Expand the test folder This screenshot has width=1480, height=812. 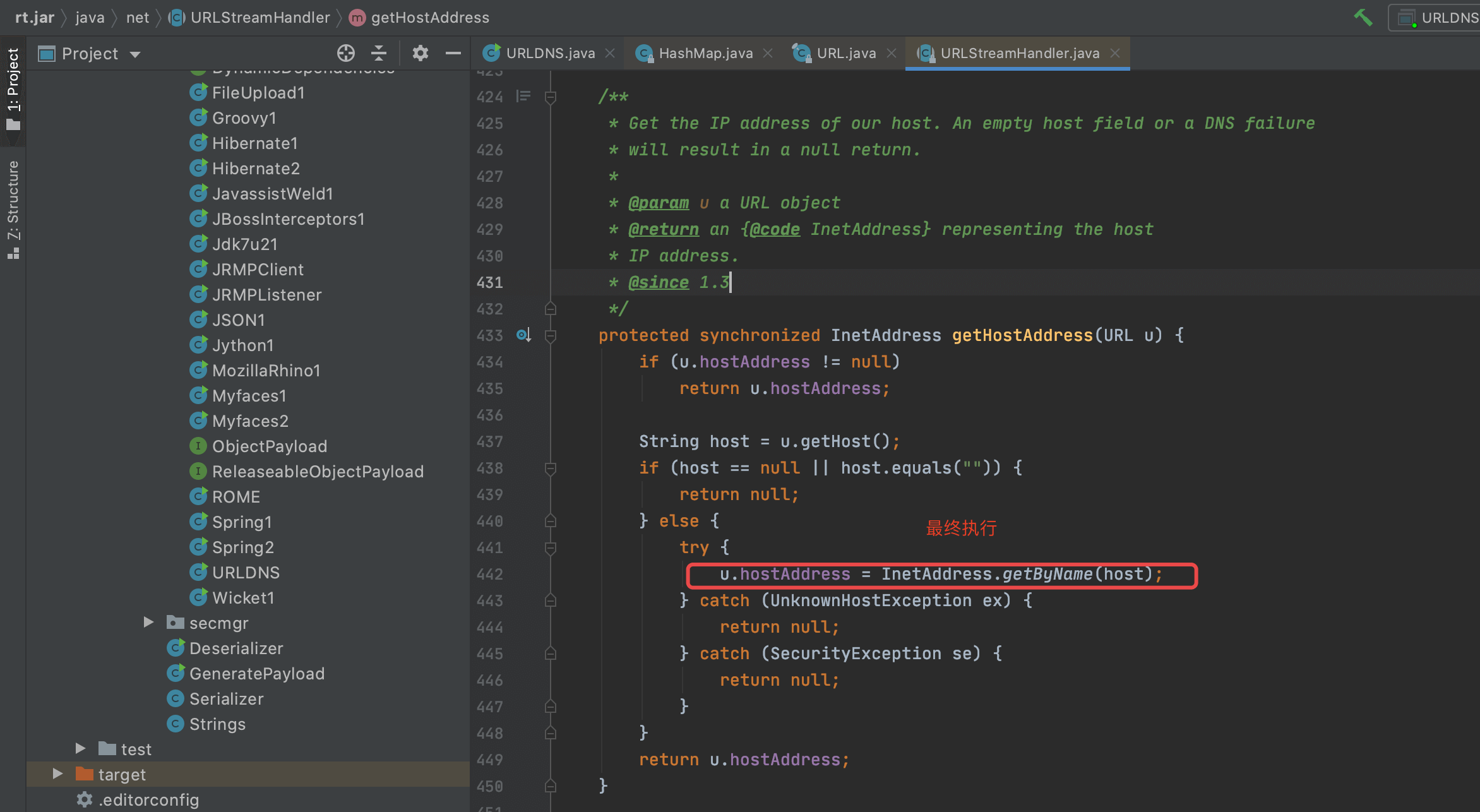click(80, 749)
